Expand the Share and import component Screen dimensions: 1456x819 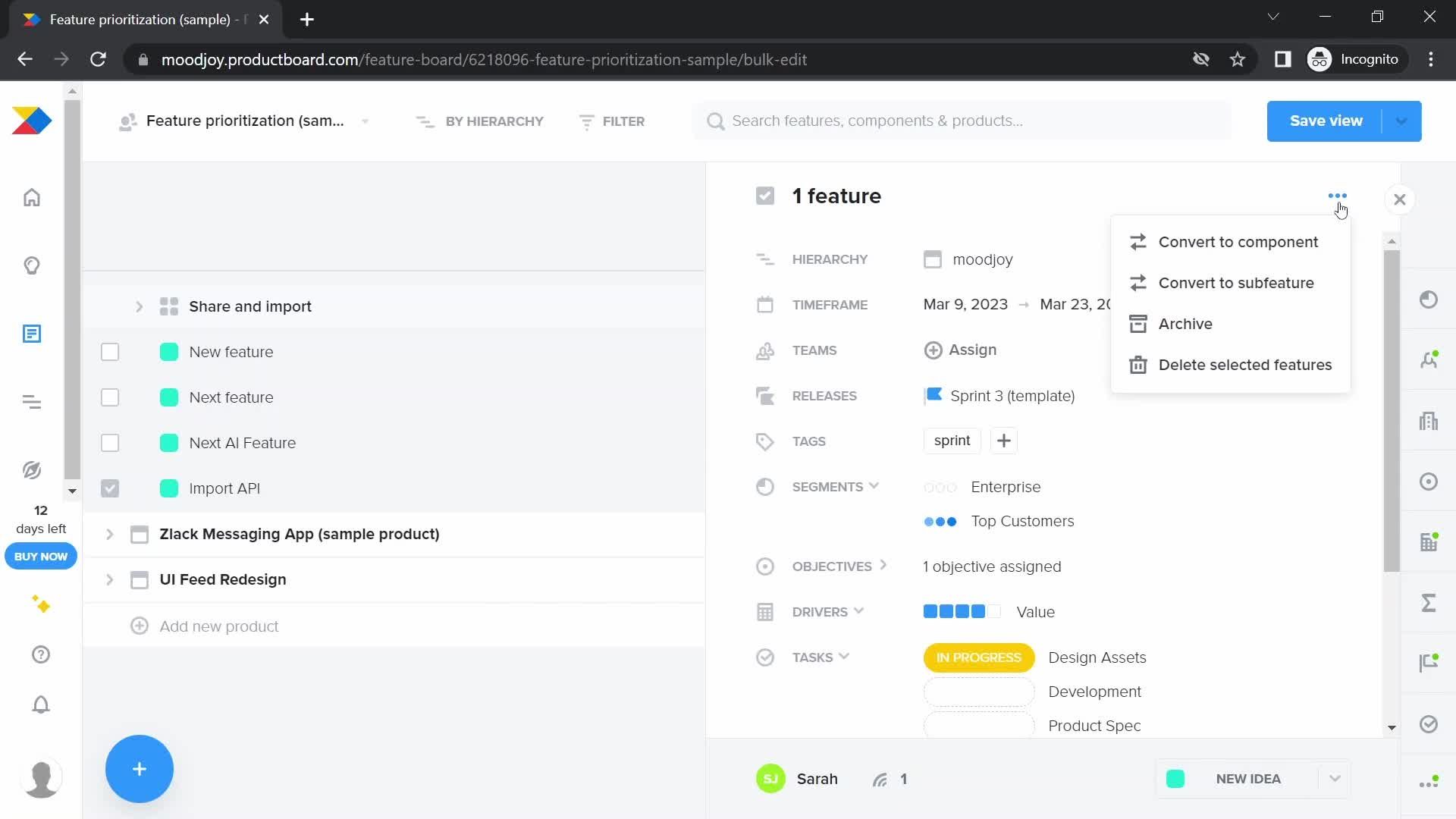(139, 306)
